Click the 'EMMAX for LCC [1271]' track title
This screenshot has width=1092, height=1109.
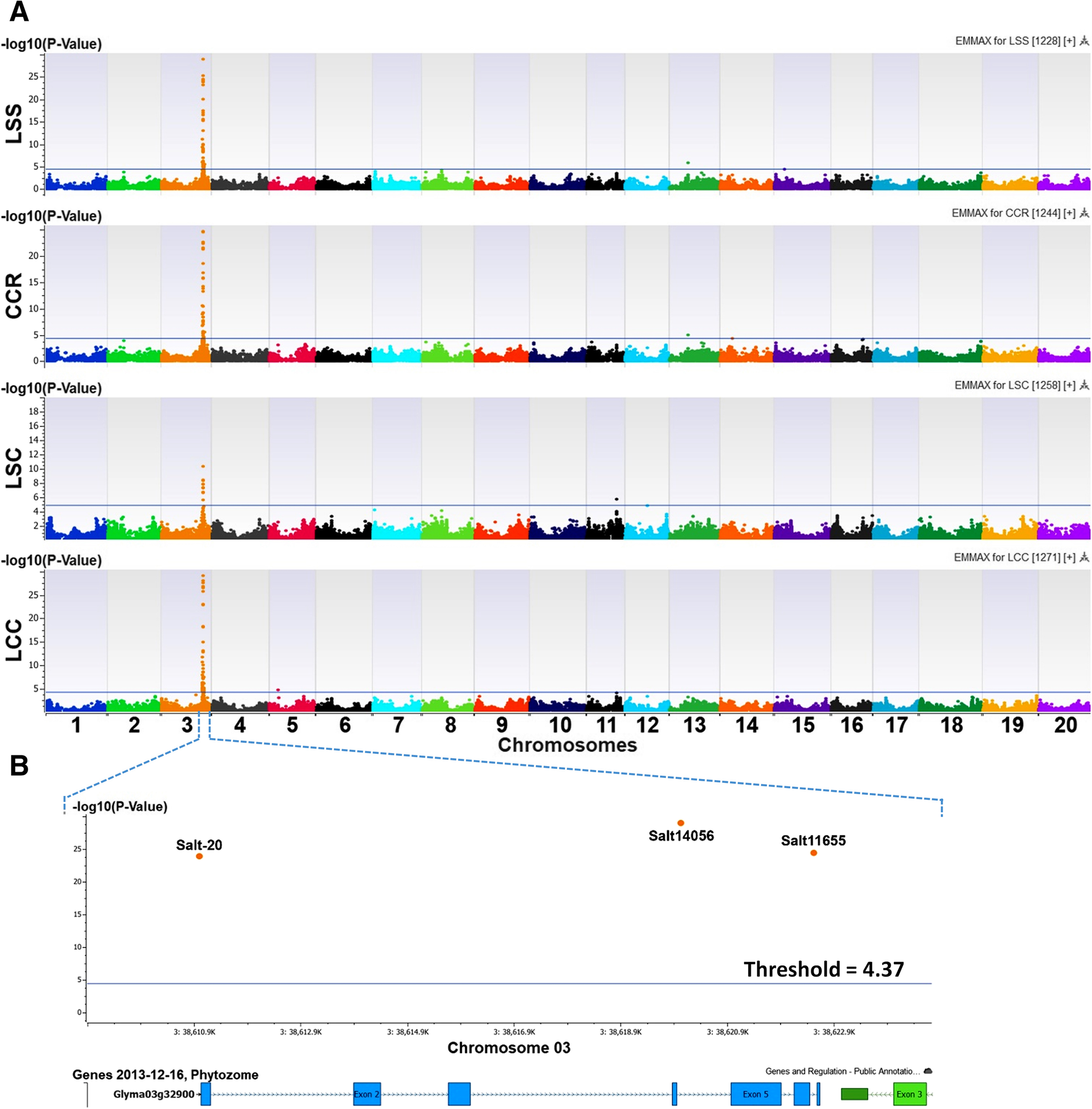coord(1007,557)
